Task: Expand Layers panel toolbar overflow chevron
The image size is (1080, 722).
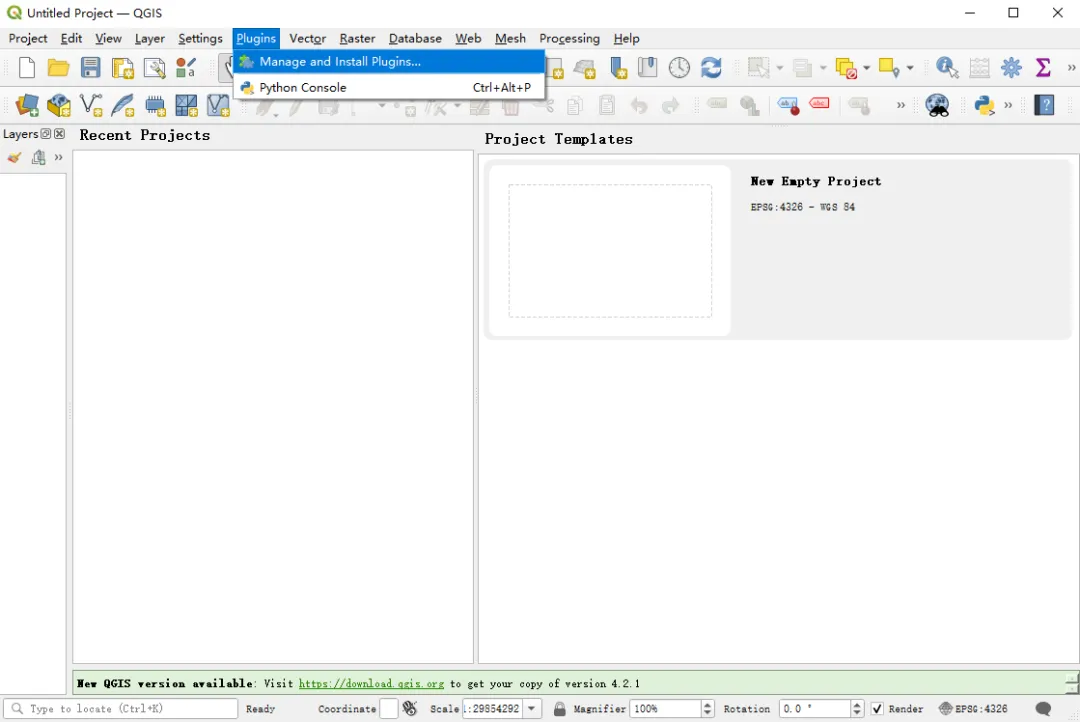Action: [59, 158]
